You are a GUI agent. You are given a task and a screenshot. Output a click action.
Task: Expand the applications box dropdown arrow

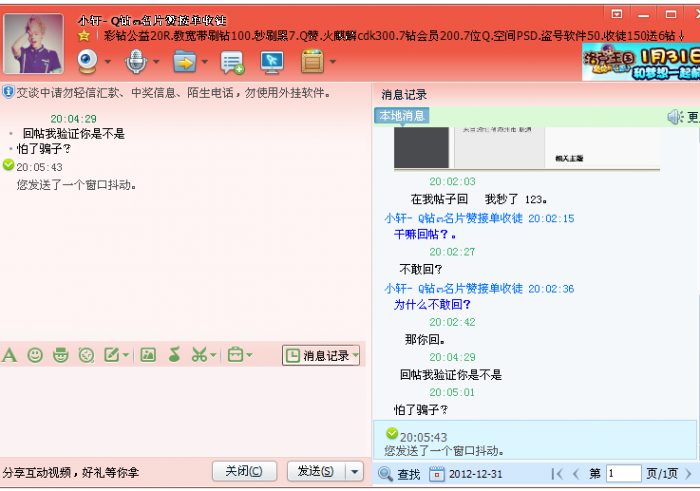pyautogui.click(x=333, y=62)
